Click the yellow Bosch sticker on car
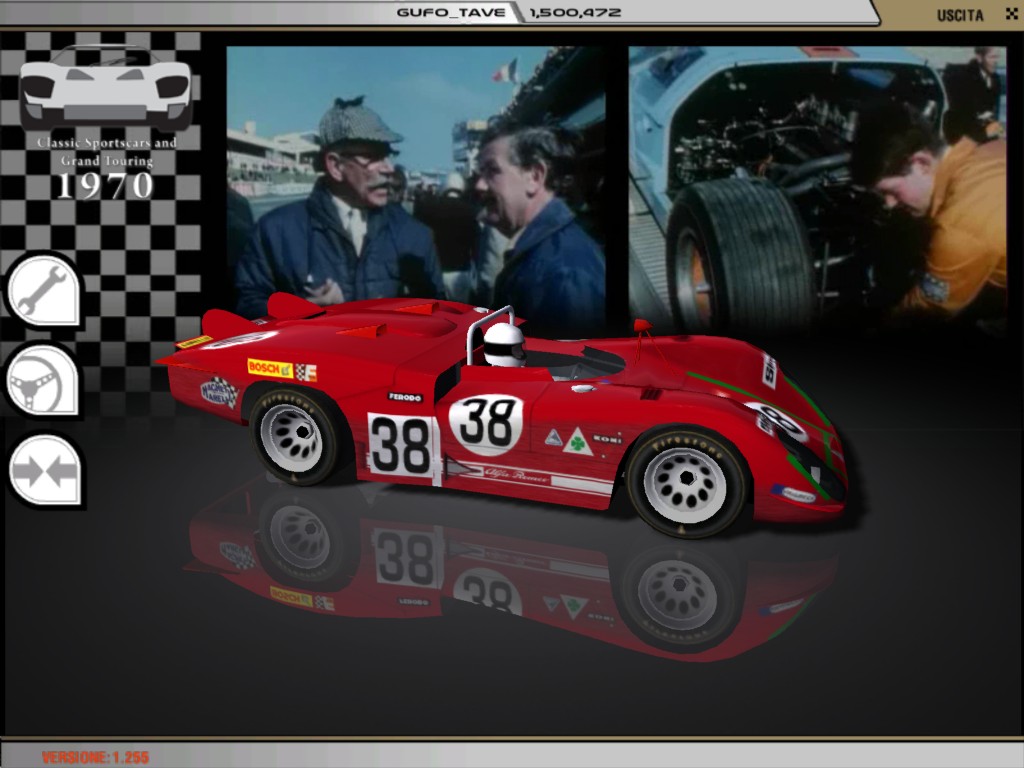Screen dimensions: 1024x768 click(x=270, y=368)
